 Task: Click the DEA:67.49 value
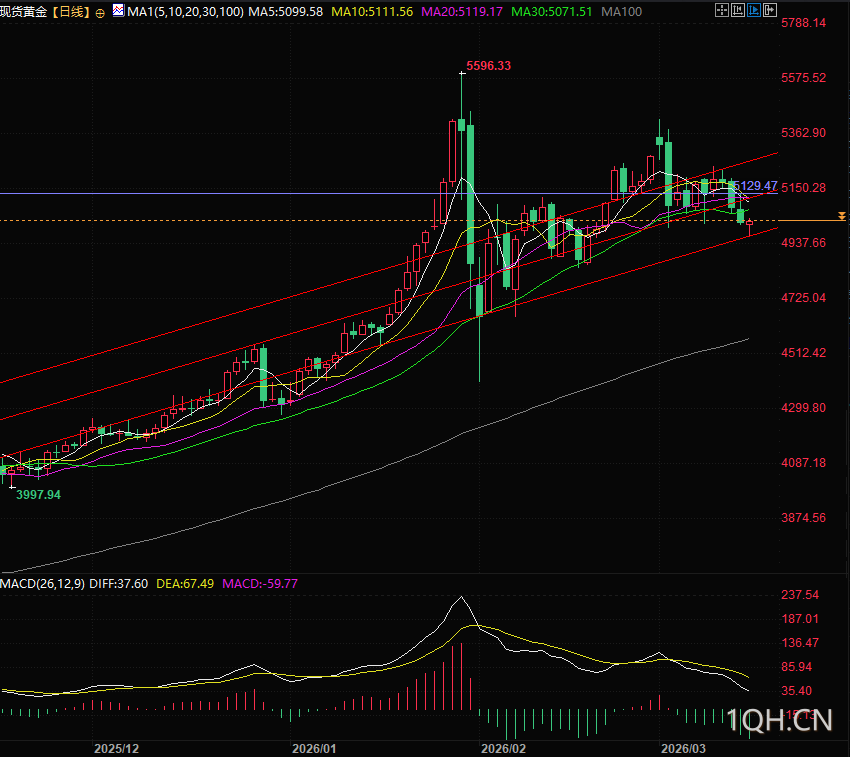pos(185,584)
